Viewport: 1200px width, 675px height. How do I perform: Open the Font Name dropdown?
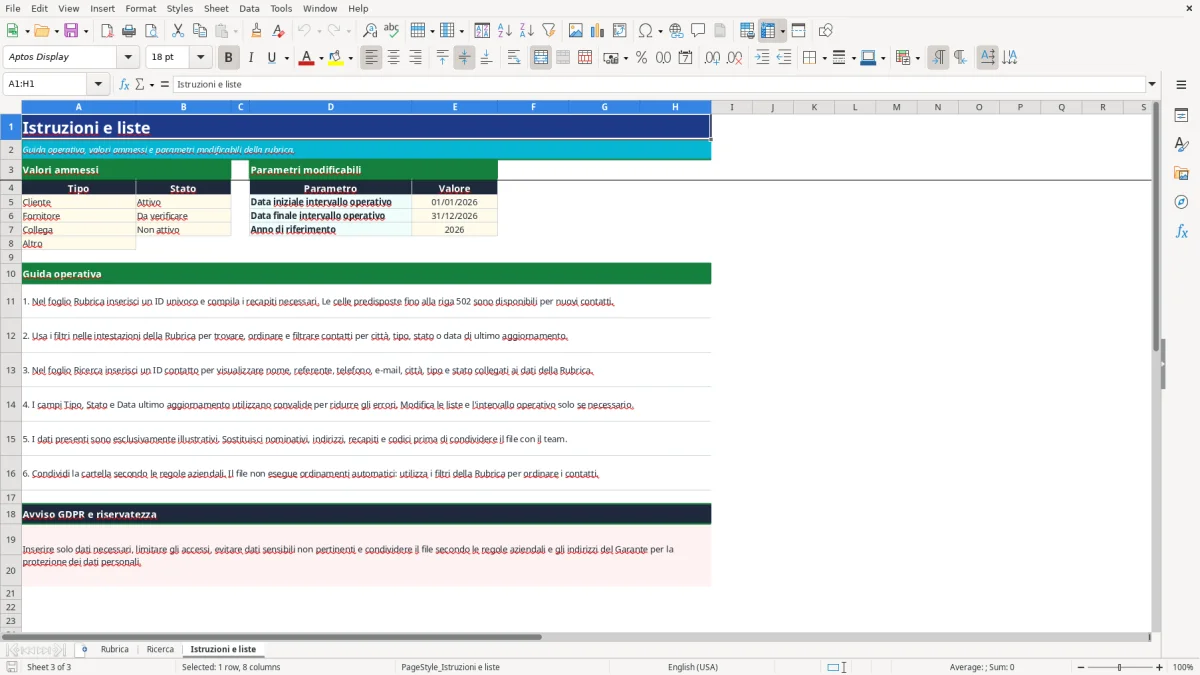(x=127, y=58)
